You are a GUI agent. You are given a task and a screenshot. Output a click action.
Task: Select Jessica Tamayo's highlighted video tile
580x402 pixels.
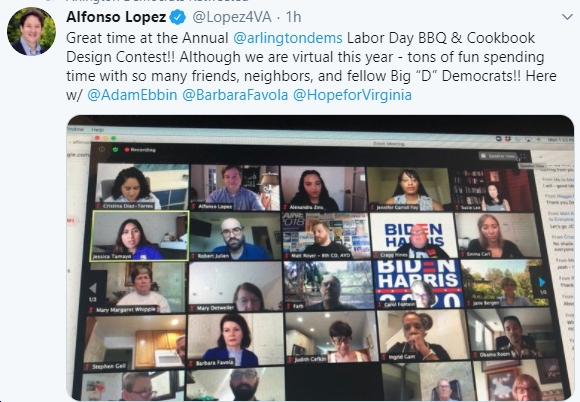(140, 236)
